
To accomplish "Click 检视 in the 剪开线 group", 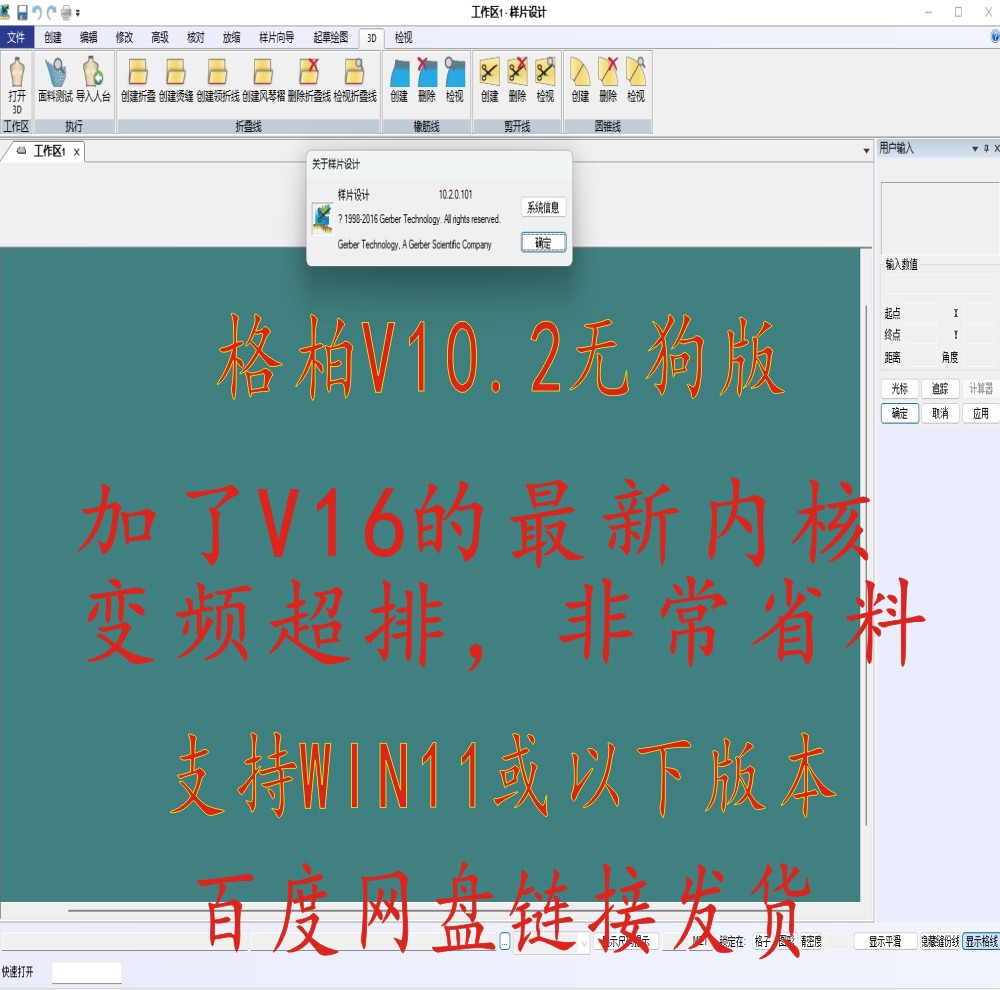I will [545, 80].
